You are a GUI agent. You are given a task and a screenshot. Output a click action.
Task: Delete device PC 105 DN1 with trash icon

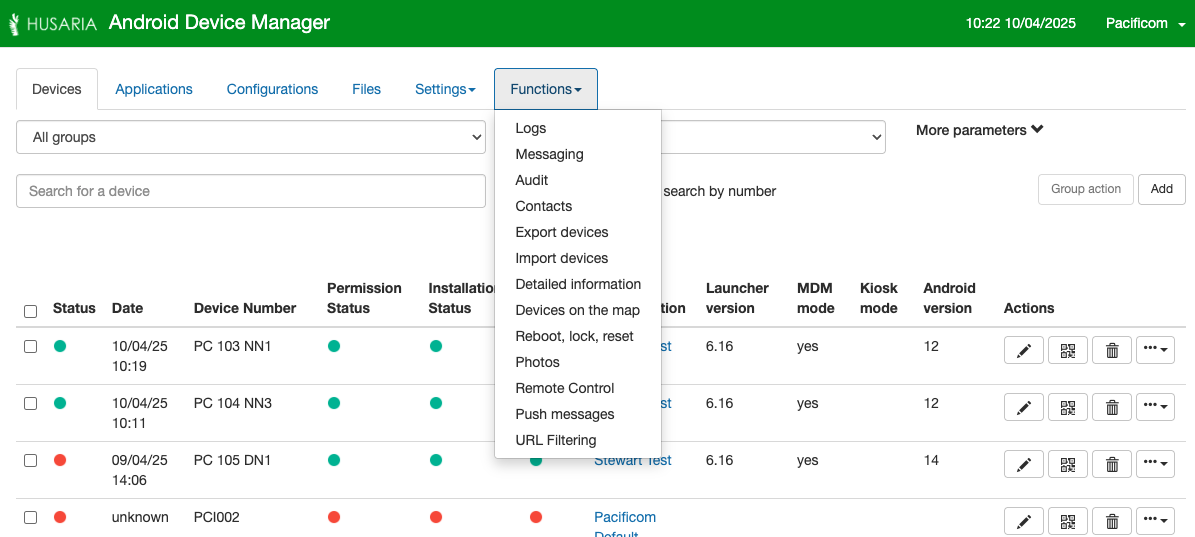click(x=1112, y=464)
